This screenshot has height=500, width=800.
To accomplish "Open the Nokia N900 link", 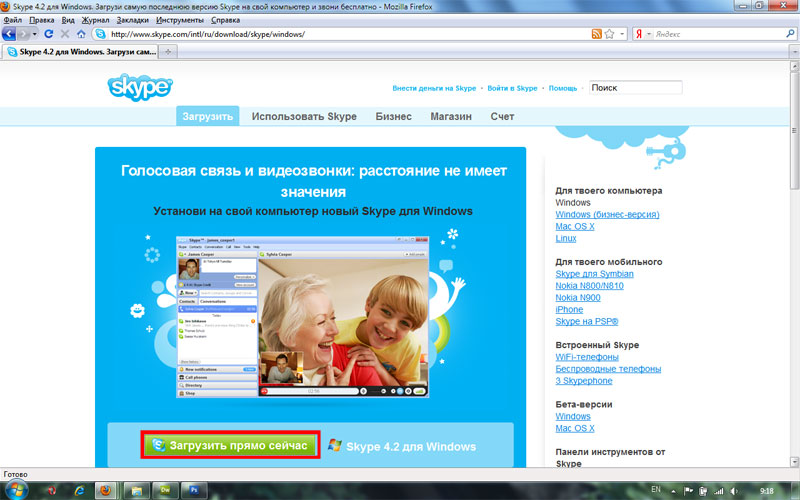I will [578, 297].
